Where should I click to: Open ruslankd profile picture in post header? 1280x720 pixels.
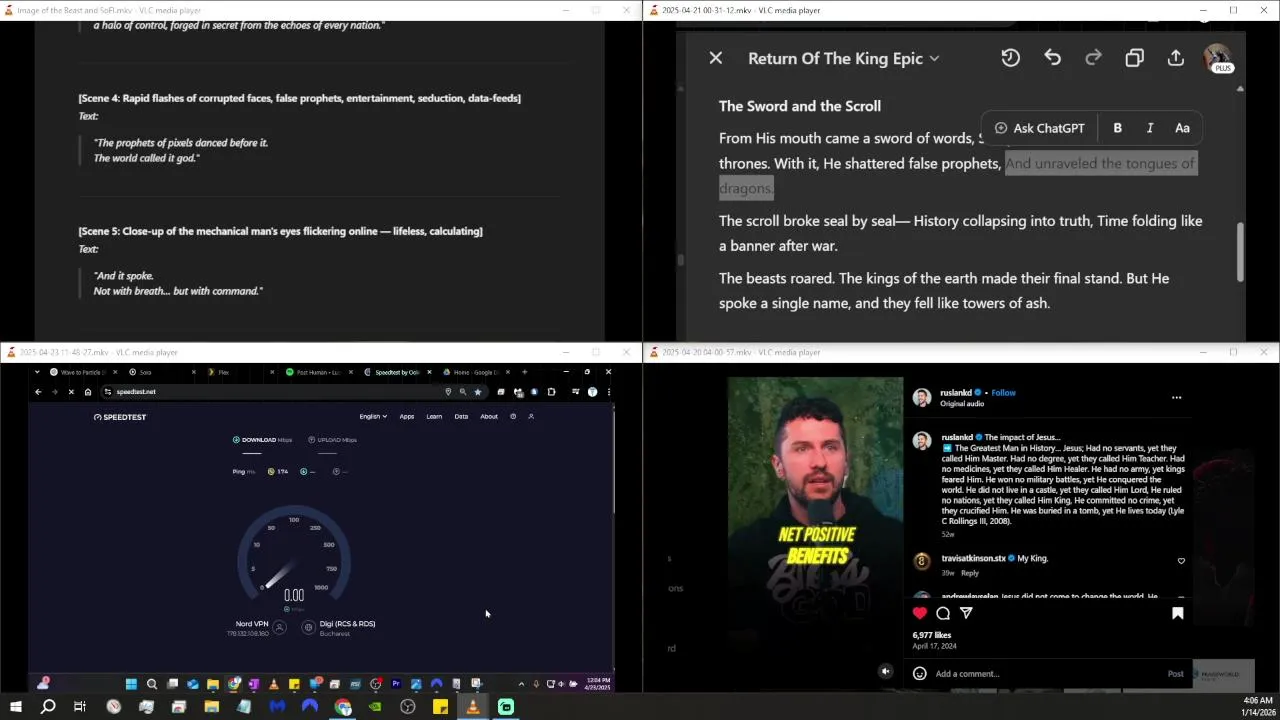coord(922,397)
